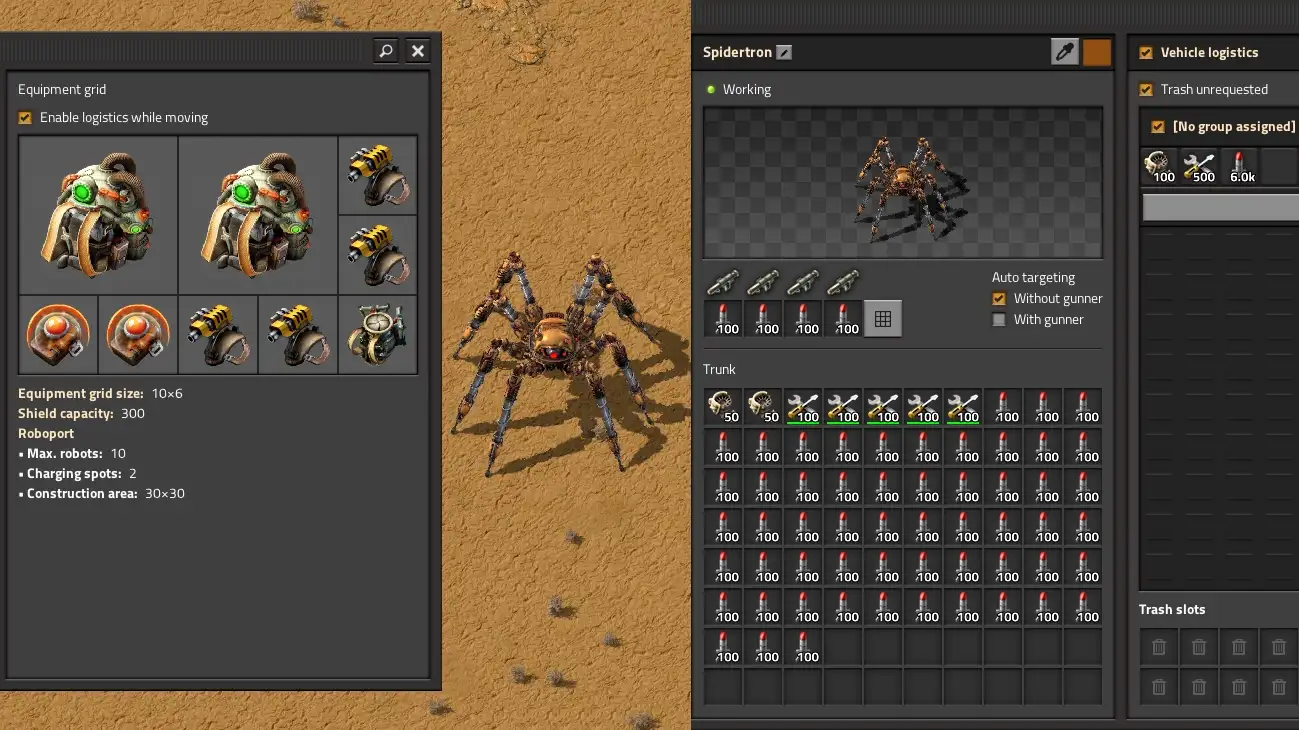Select the rocket ammo in the first ammo slot

(x=724, y=320)
